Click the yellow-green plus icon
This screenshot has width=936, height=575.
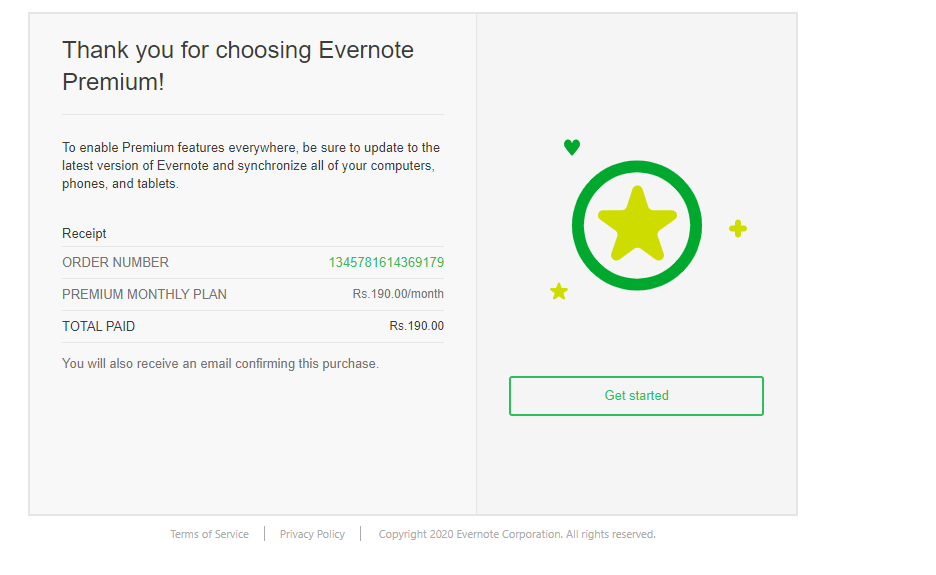pyautogui.click(x=738, y=228)
